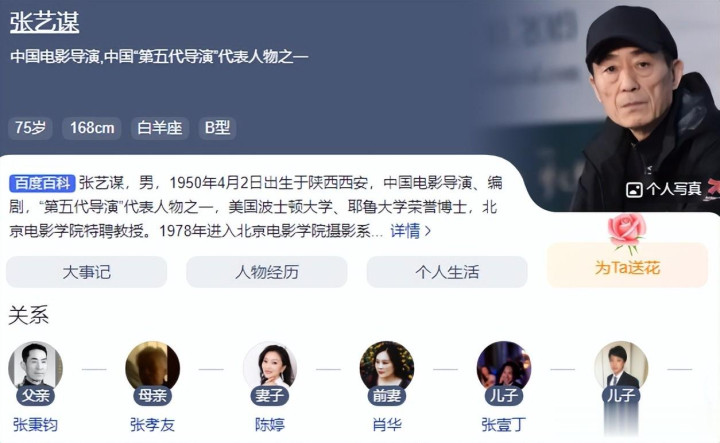Image resolution: width=720 pixels, height=443 pixels.
Task: Open the 张艺谋 title link
Action: (x=45, y=22)
